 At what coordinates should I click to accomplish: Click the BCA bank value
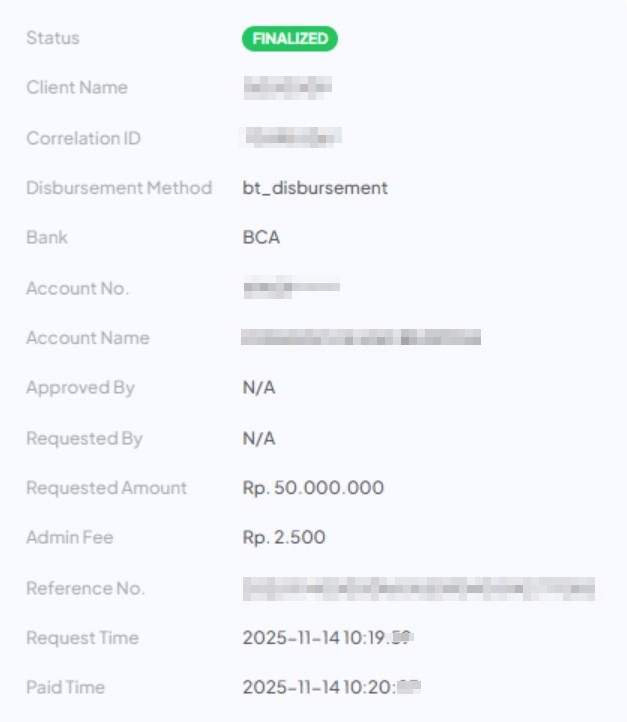pos(261,238)
